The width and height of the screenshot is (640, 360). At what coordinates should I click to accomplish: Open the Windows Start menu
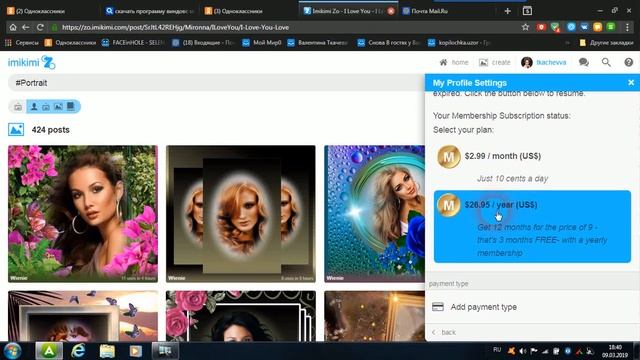click(13, 351)
